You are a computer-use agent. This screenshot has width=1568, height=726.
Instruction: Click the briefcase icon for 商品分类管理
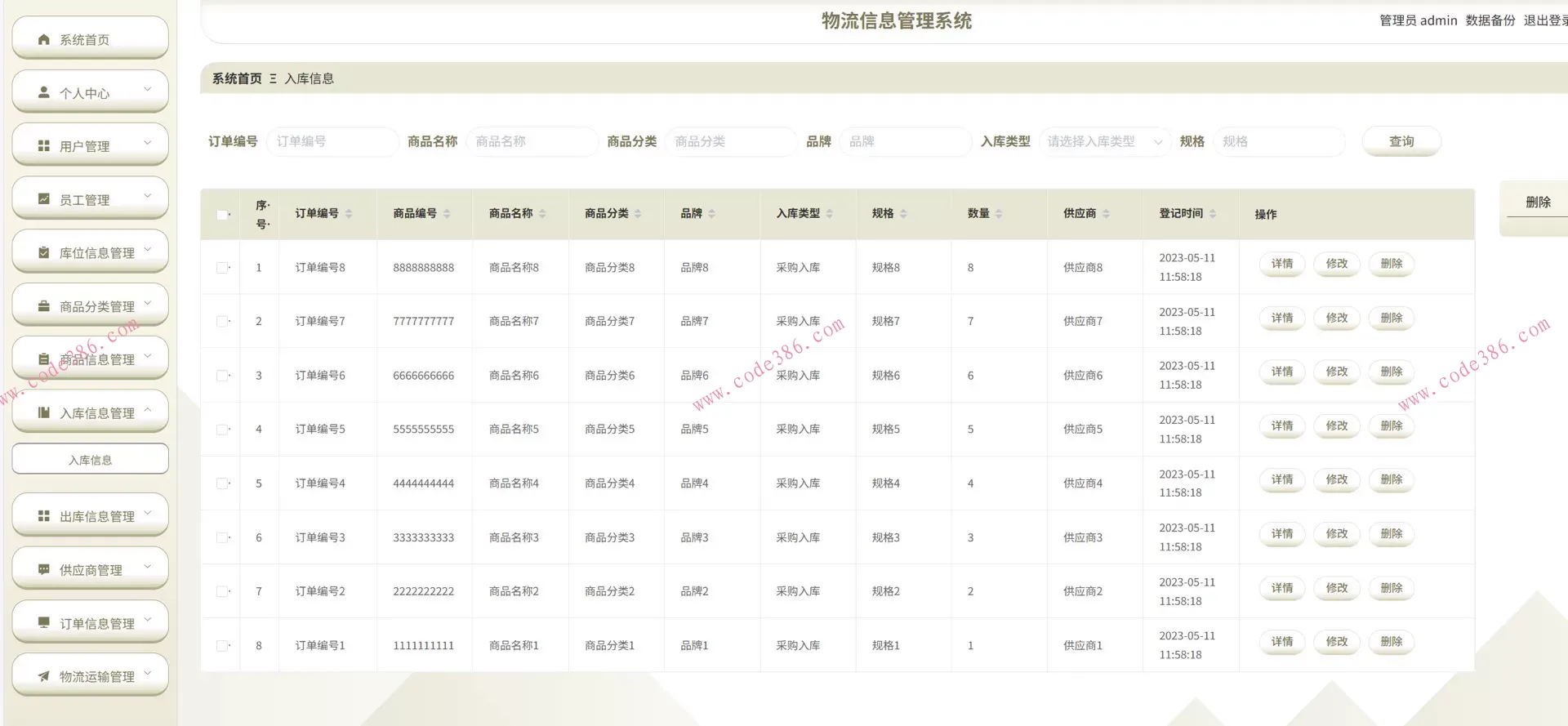44,306
